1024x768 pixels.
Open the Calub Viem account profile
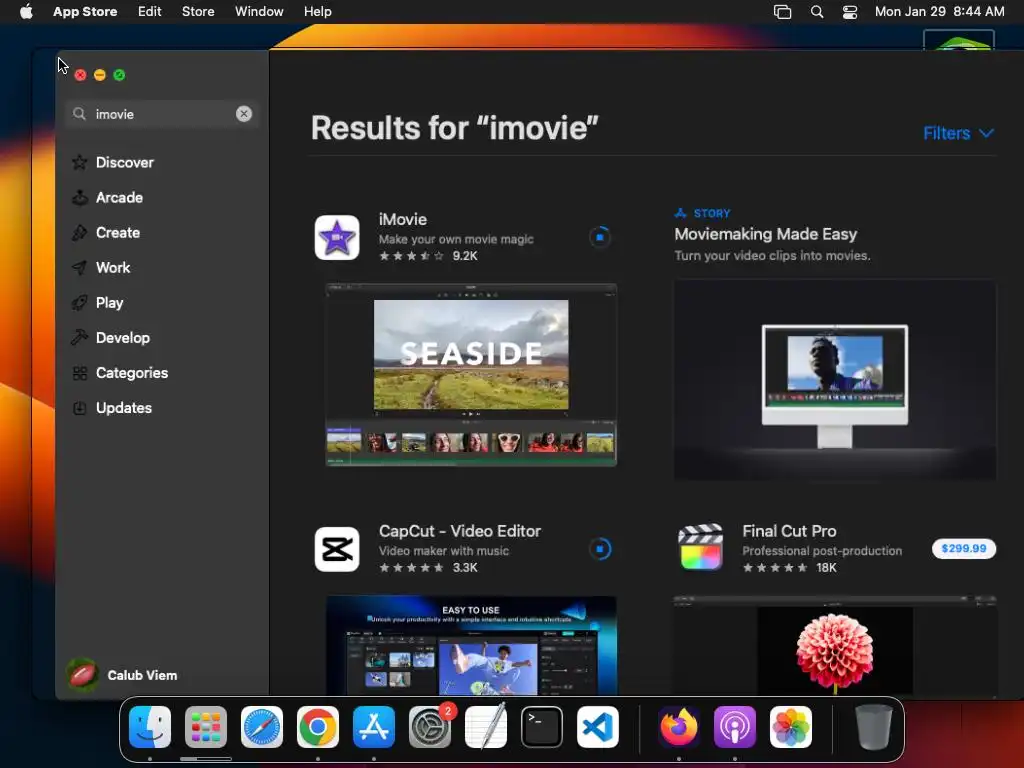123,675
